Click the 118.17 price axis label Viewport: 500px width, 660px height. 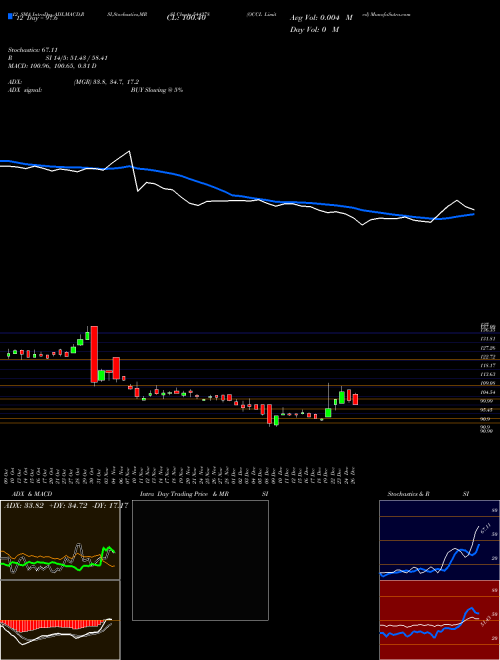point(487,366)
